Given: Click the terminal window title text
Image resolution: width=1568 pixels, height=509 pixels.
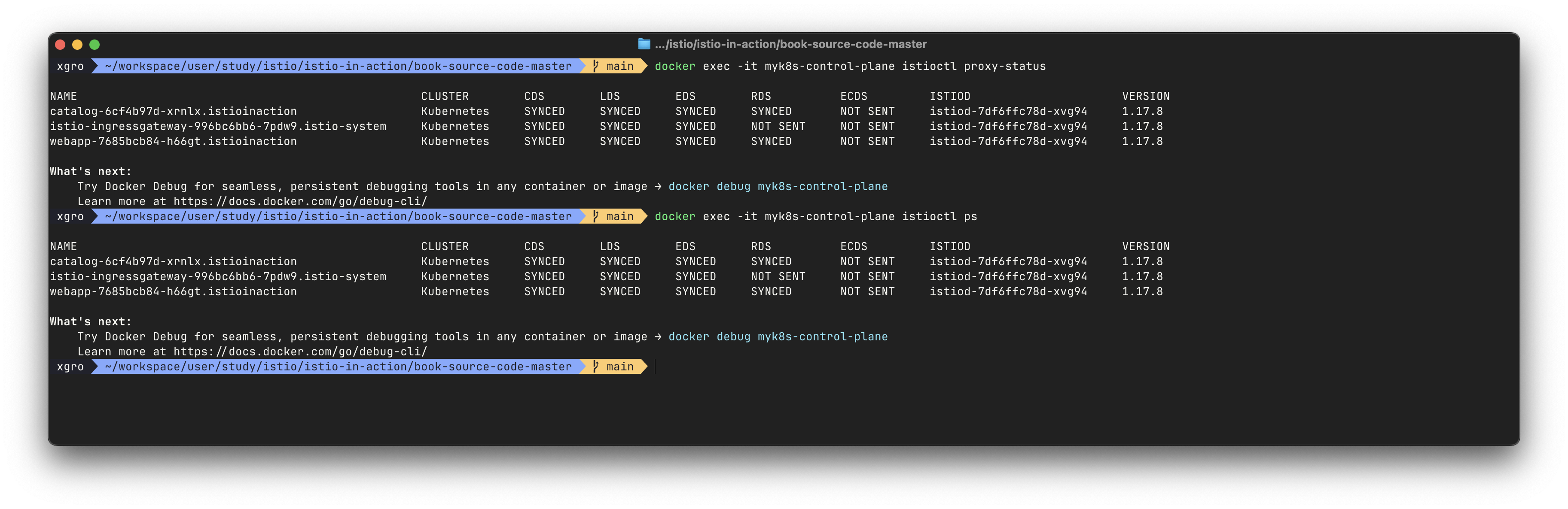Looking at the screenshot, I should (791, 44).
